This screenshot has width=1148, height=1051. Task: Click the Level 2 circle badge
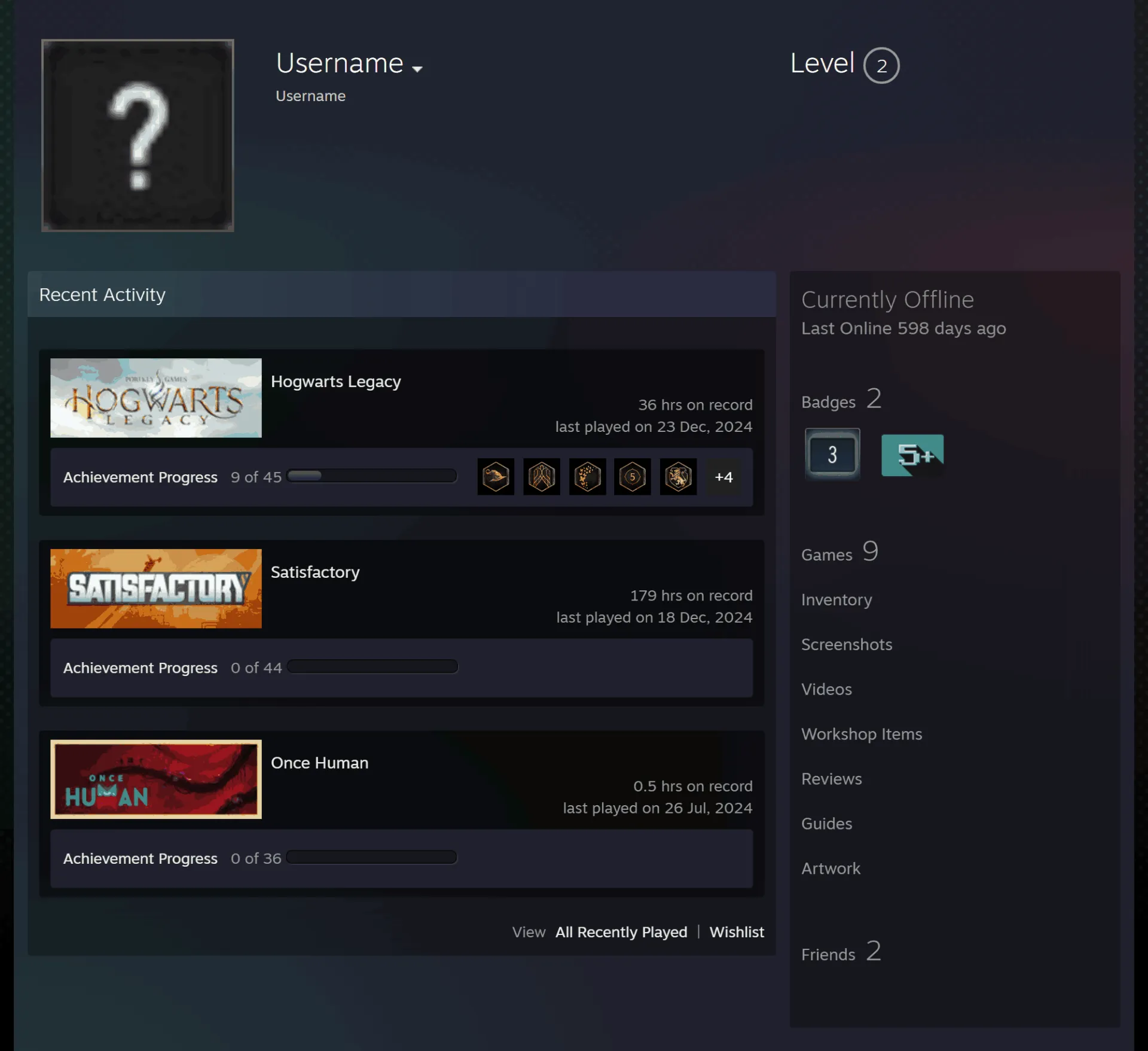[x=881, y=65]
